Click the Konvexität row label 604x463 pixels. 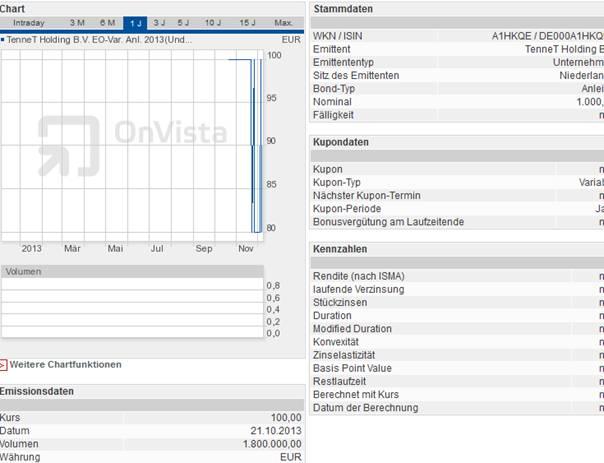coord(336,342)
